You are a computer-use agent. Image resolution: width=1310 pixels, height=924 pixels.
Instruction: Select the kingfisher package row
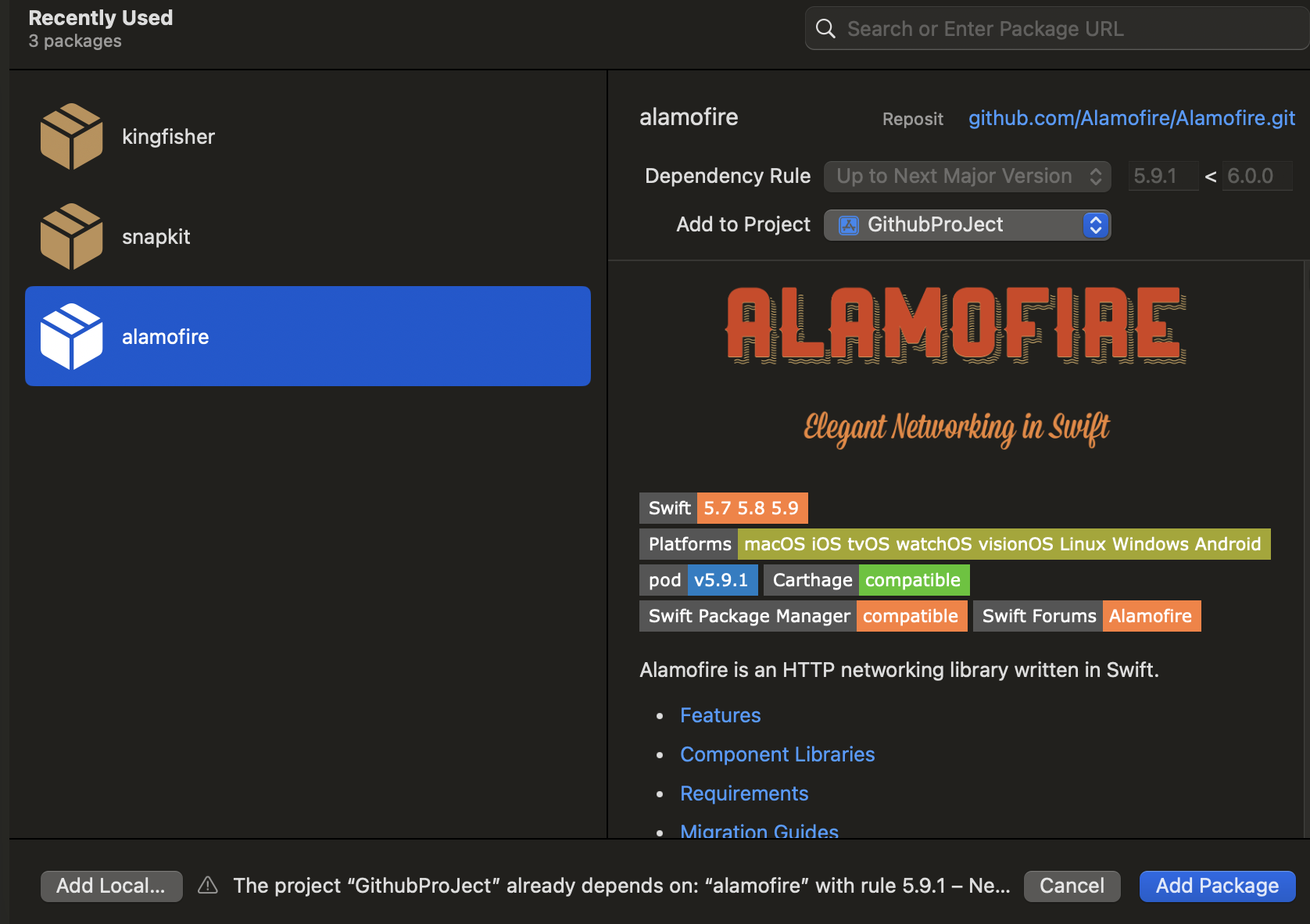[x=308, y=137]
